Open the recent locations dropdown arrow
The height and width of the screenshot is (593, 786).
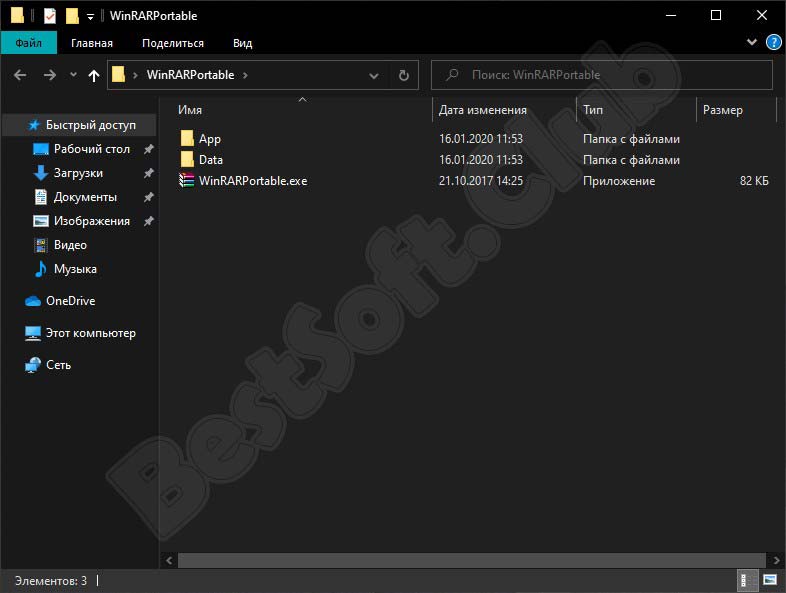coord(73,75)
